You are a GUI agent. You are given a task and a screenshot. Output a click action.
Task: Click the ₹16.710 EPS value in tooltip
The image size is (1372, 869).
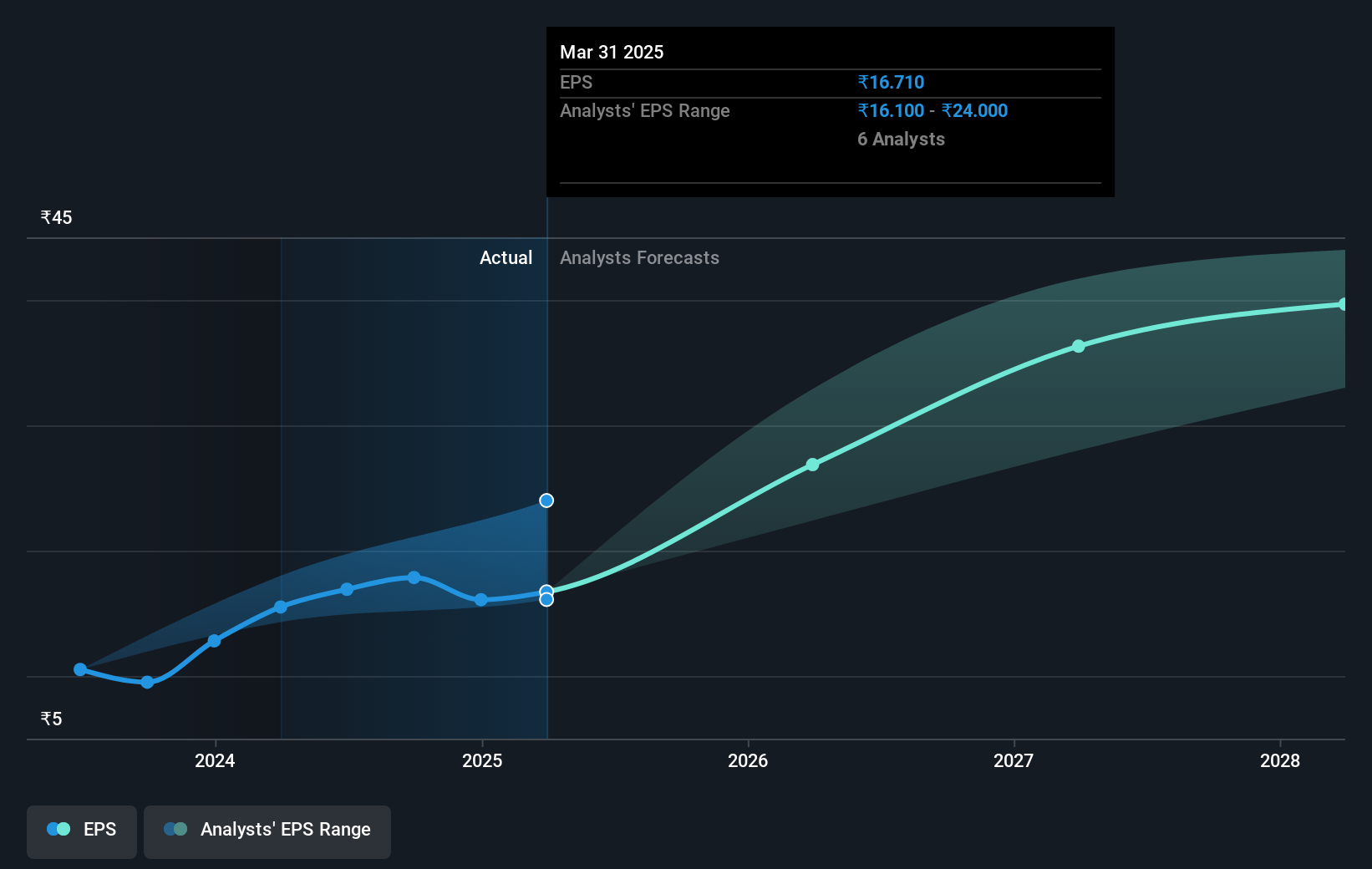coord(891,83)
